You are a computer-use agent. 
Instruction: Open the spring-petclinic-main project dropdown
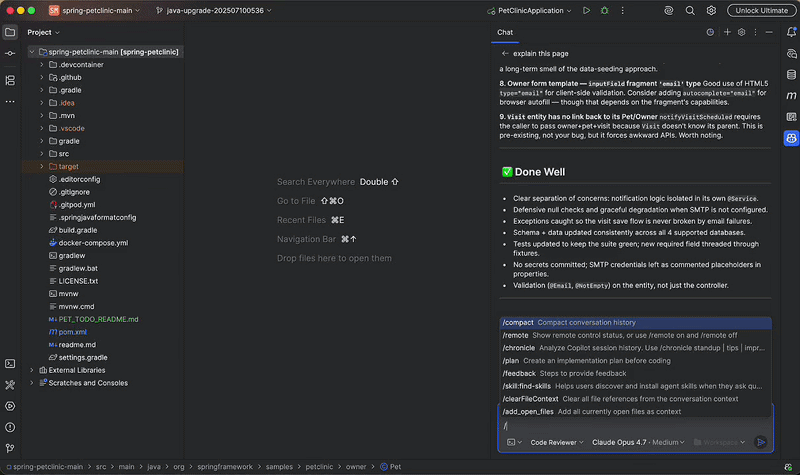click(95, 10)
